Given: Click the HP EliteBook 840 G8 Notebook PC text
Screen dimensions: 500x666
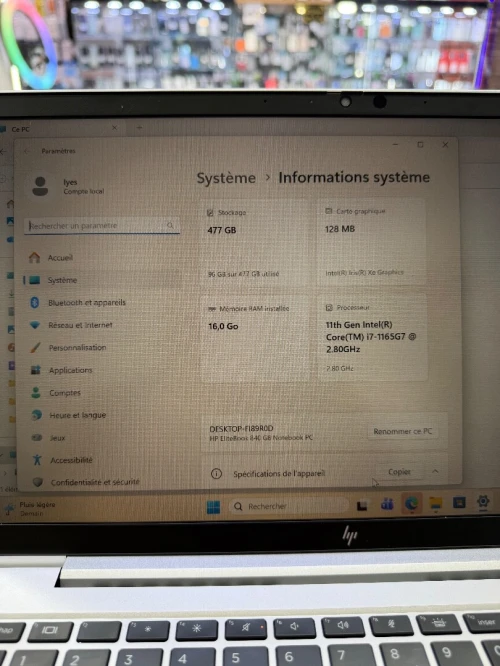Looking at the screenshot, I should tap(261, 437).
